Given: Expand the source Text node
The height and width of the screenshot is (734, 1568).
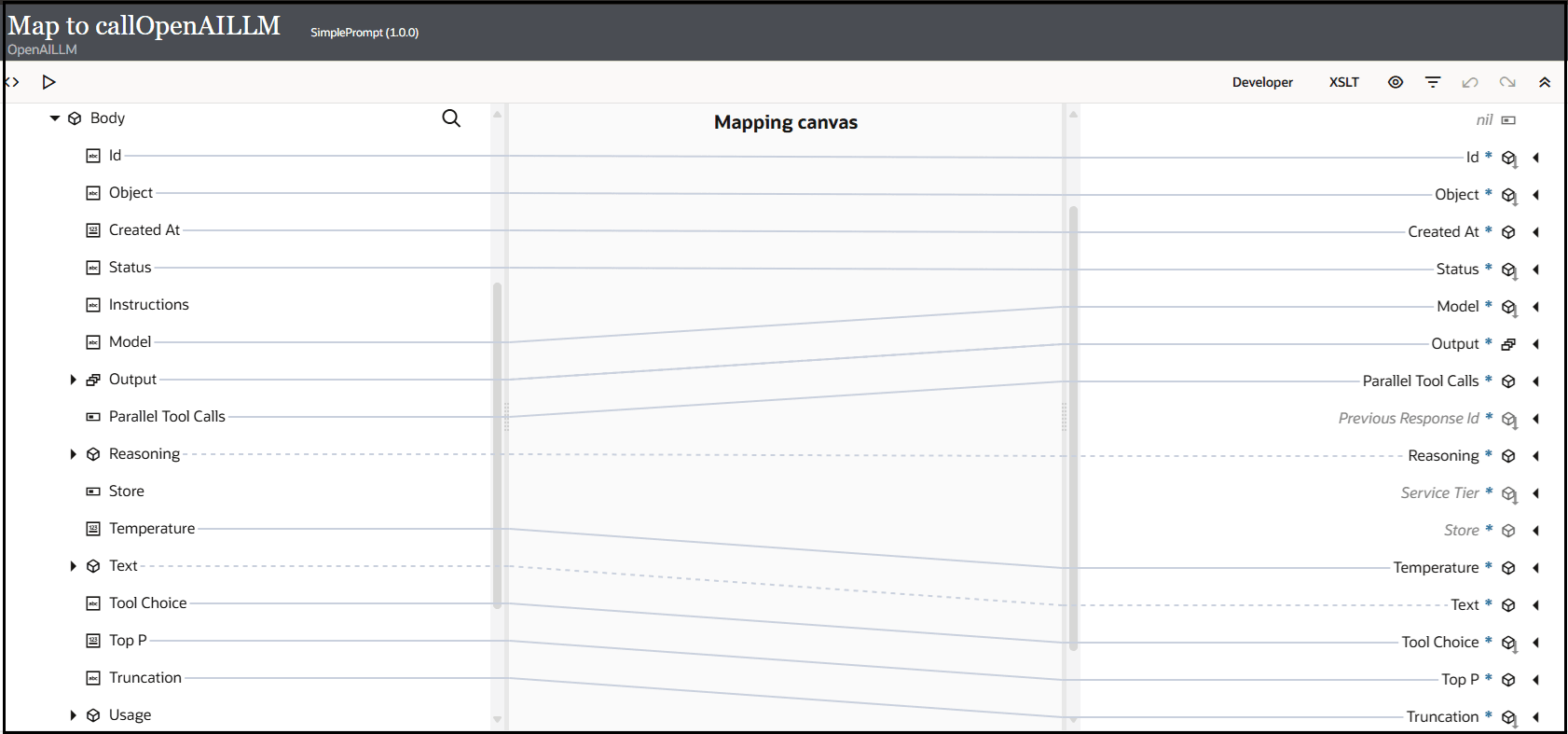Looking at the screenshot, I should pos(73,566).
